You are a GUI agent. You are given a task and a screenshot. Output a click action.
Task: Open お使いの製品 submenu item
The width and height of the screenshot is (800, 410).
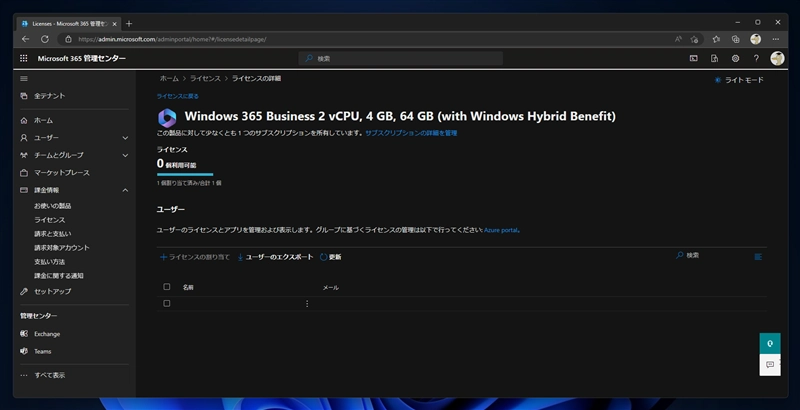coord(53,206)
